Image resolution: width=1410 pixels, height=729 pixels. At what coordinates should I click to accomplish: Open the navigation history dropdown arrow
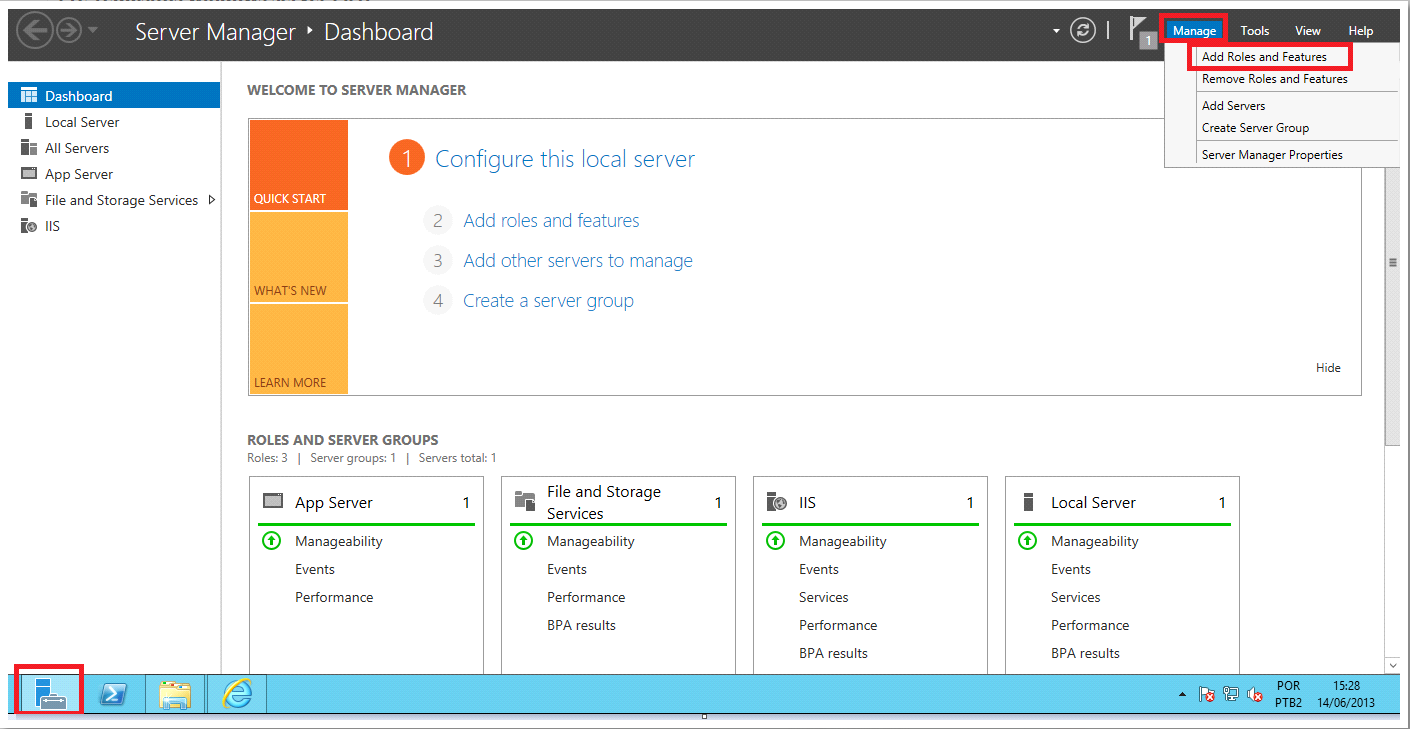tap(93, 31)
